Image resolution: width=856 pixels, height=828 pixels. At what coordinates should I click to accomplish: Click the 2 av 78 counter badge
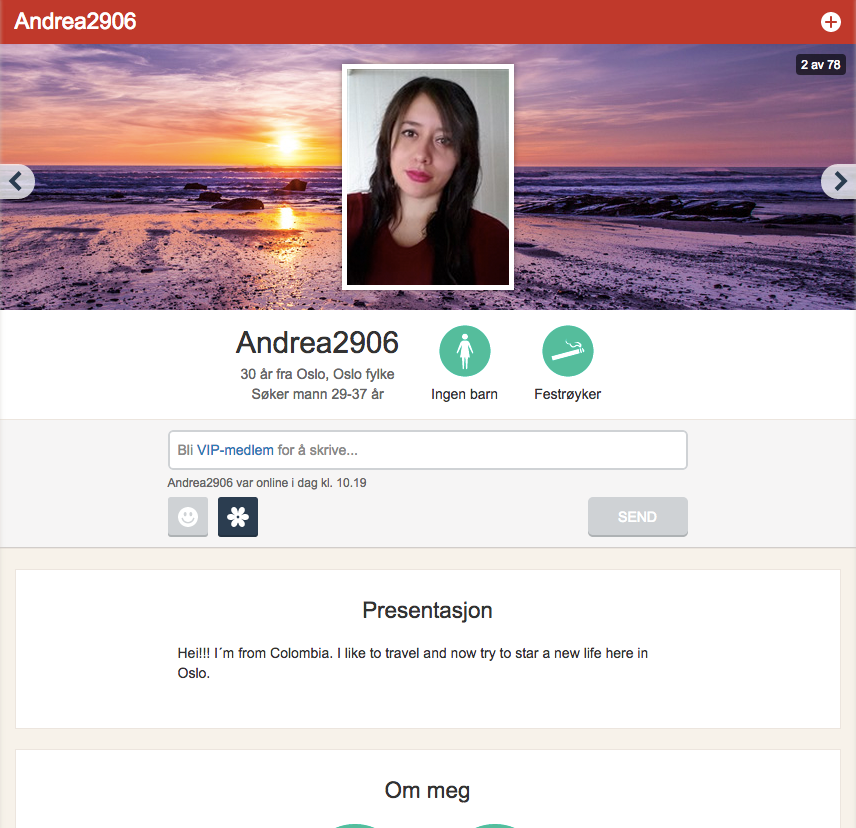click(821, 64)
